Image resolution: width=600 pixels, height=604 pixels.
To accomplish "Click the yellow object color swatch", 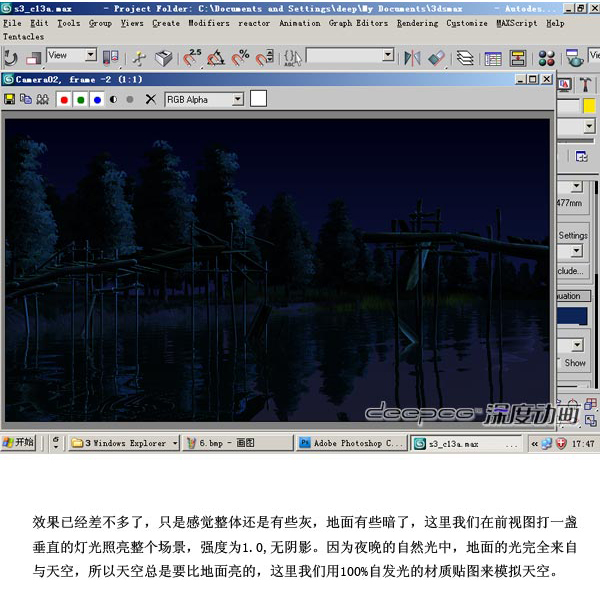I will pos(590,106).
